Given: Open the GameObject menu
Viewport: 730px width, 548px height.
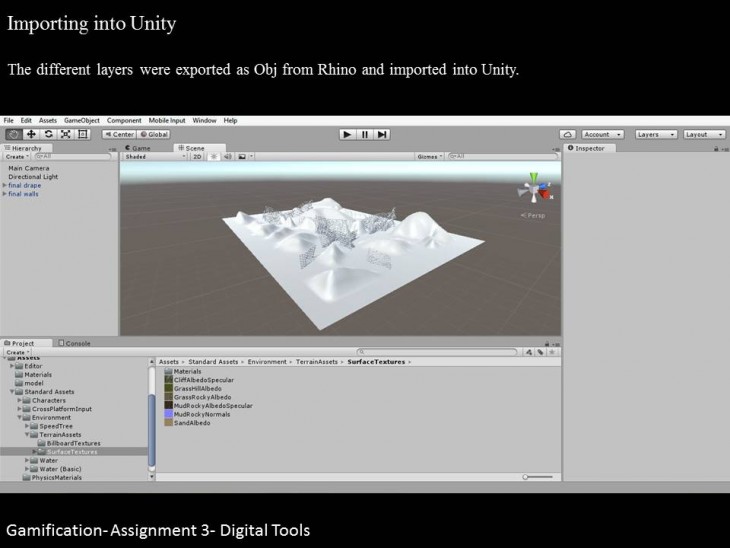Looking at the screenshot, I should pos(80,120).
